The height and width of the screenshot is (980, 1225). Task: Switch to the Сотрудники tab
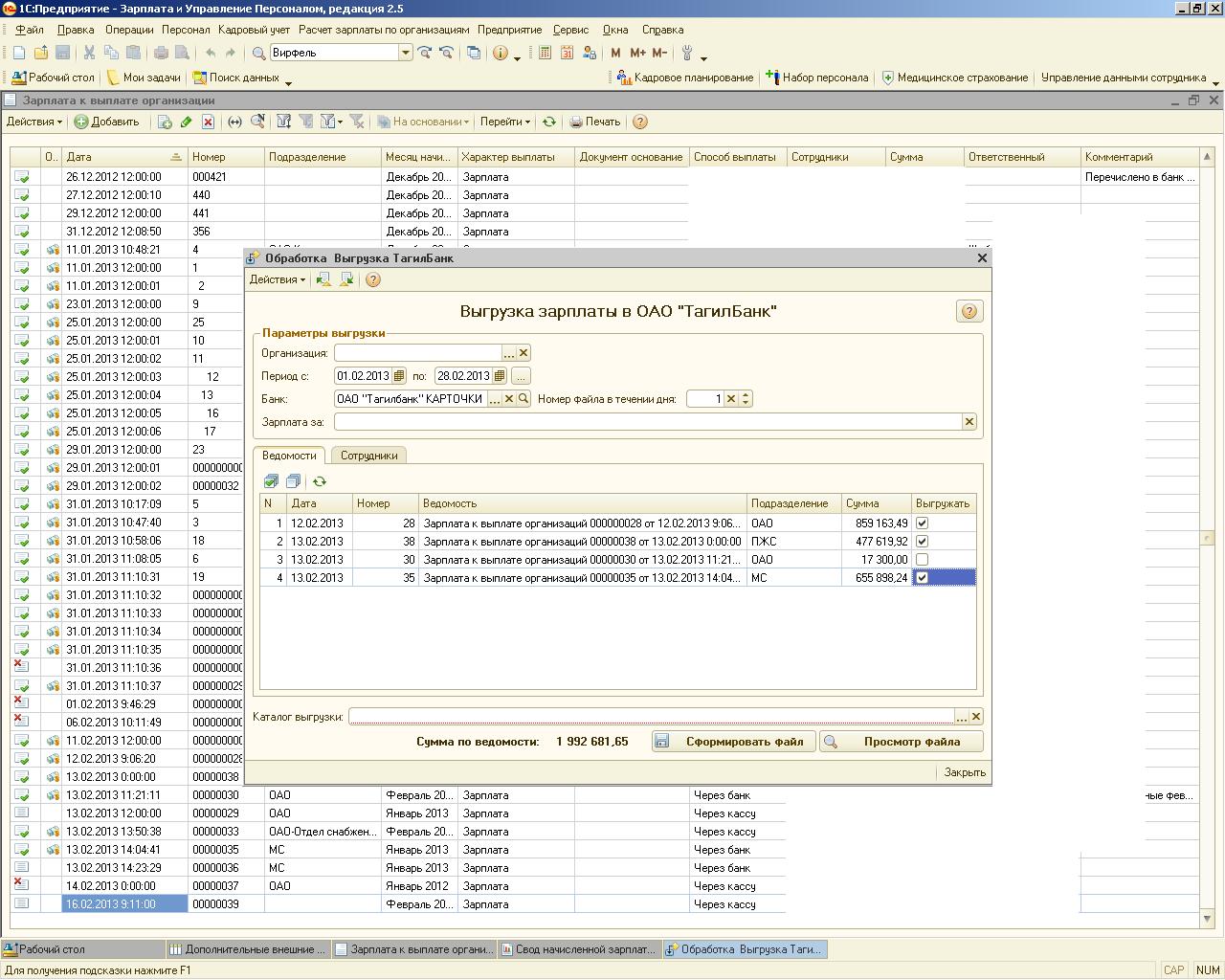point(368,456)
